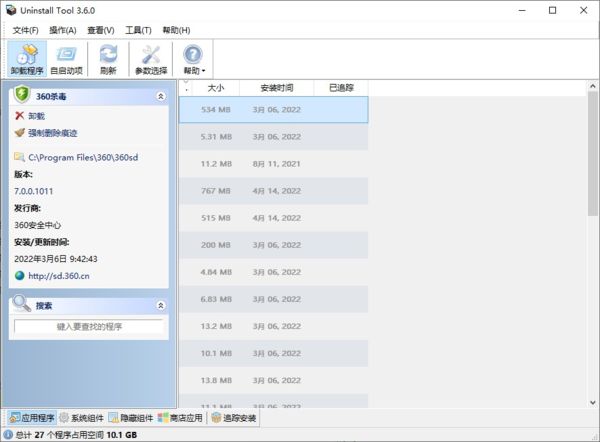
Task: Collapse the 360杀毒 details panel
Action: tap(161, 96)
